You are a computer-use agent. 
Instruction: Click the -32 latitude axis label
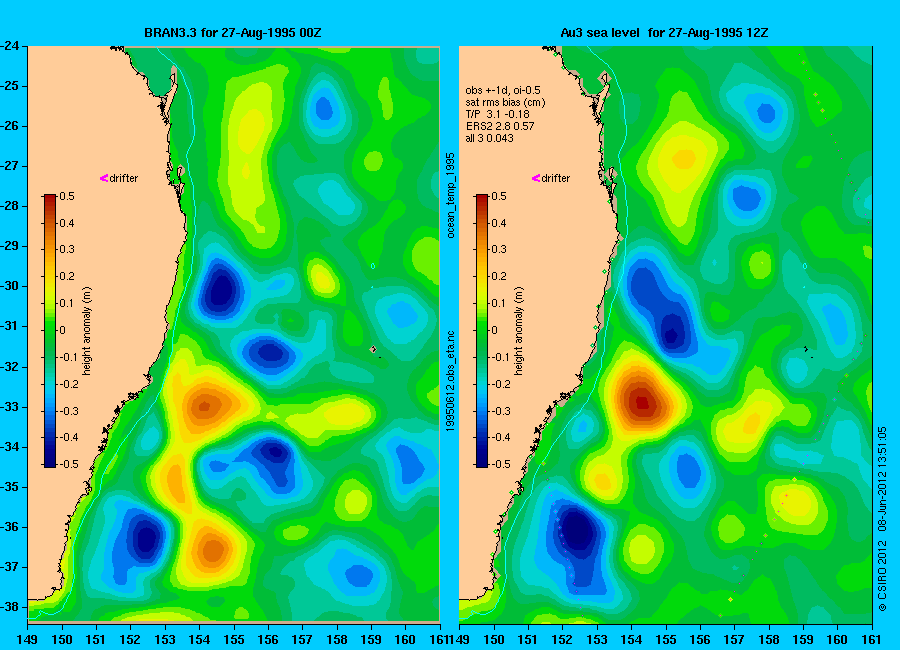tap(10, 367)
